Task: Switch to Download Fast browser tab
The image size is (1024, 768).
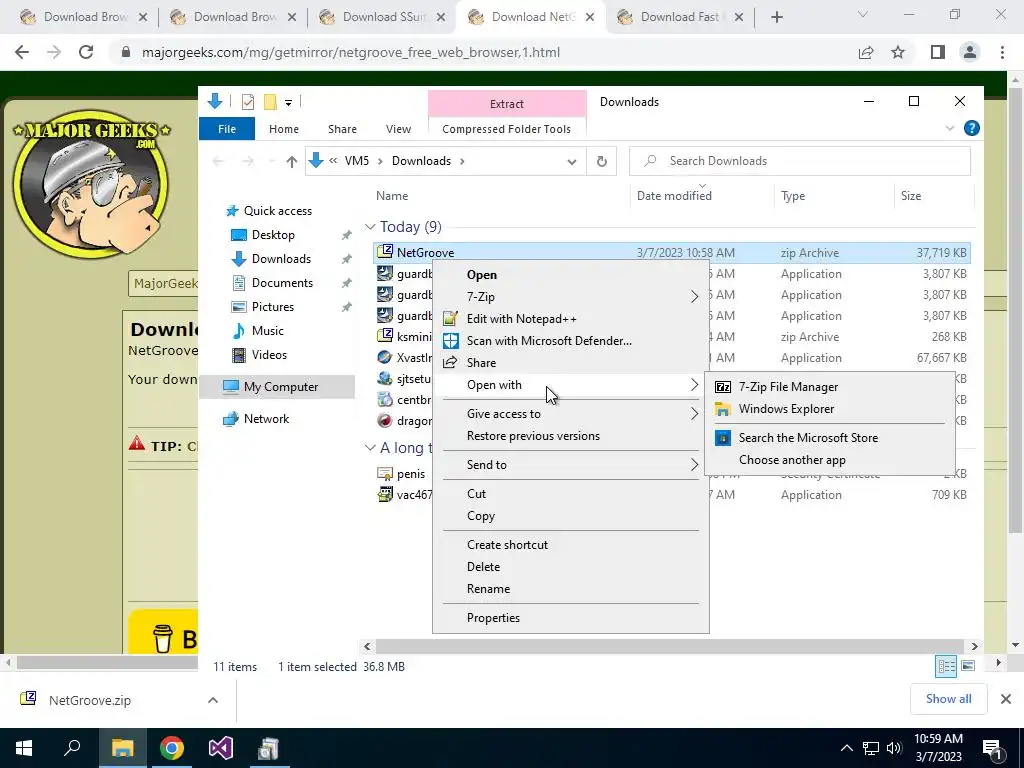Action: pos(680,17)
